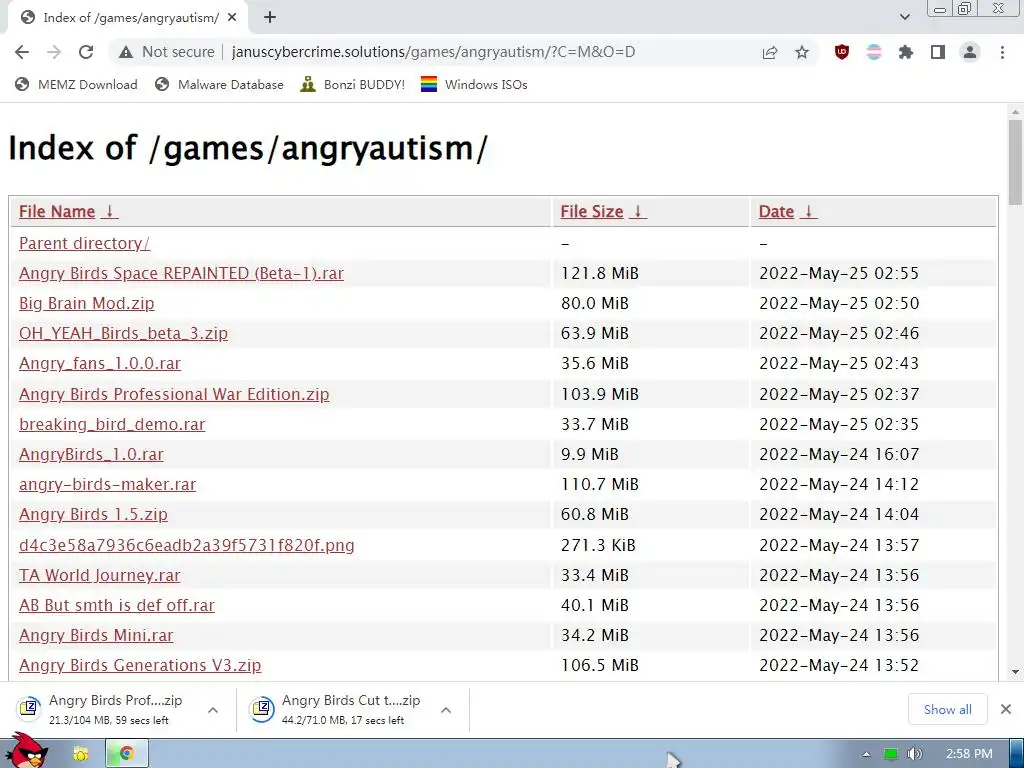Close the downloads bar
Screen dimensions: 1024x768
tap(1006, 709)
